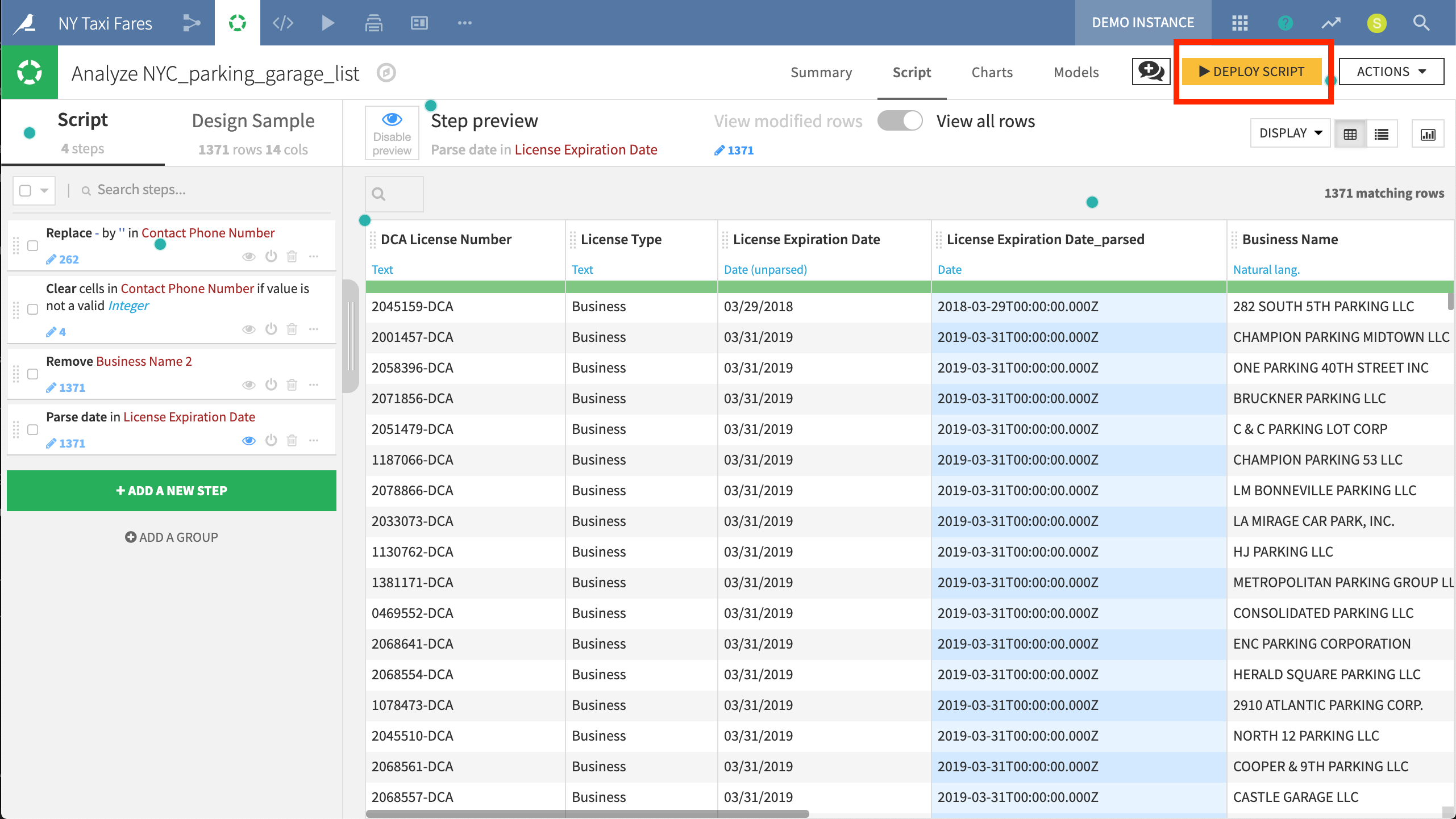This screenshot has width=1456, height=819.
Task: Open more options for Parse date step
Action: click(x=314, y=440)
